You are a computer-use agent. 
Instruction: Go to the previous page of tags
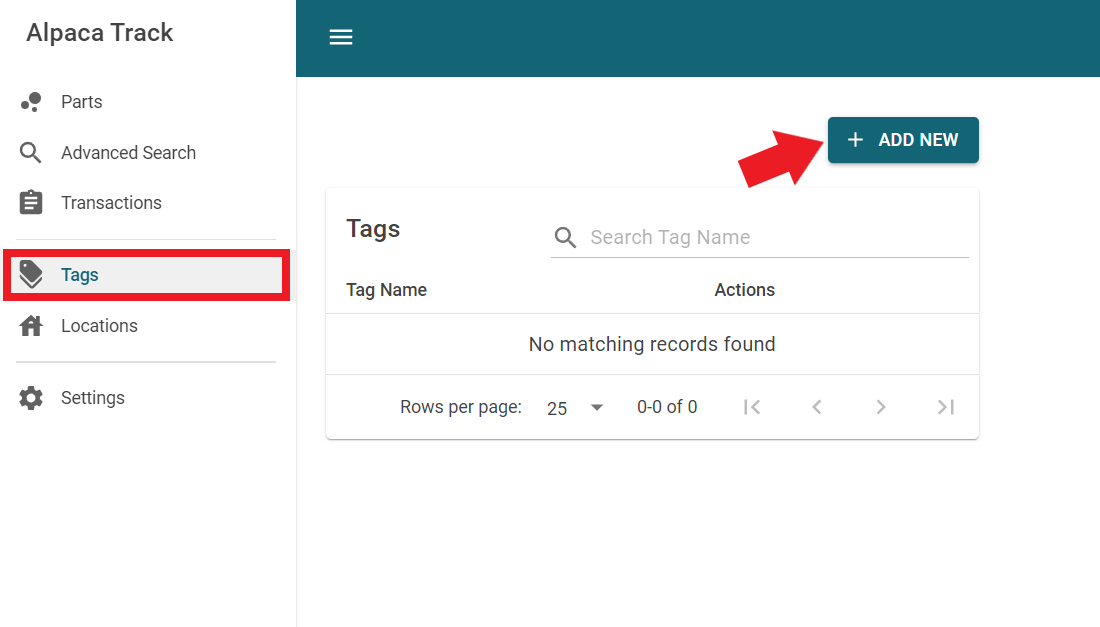pyautogui.click(x=817, y=407)
